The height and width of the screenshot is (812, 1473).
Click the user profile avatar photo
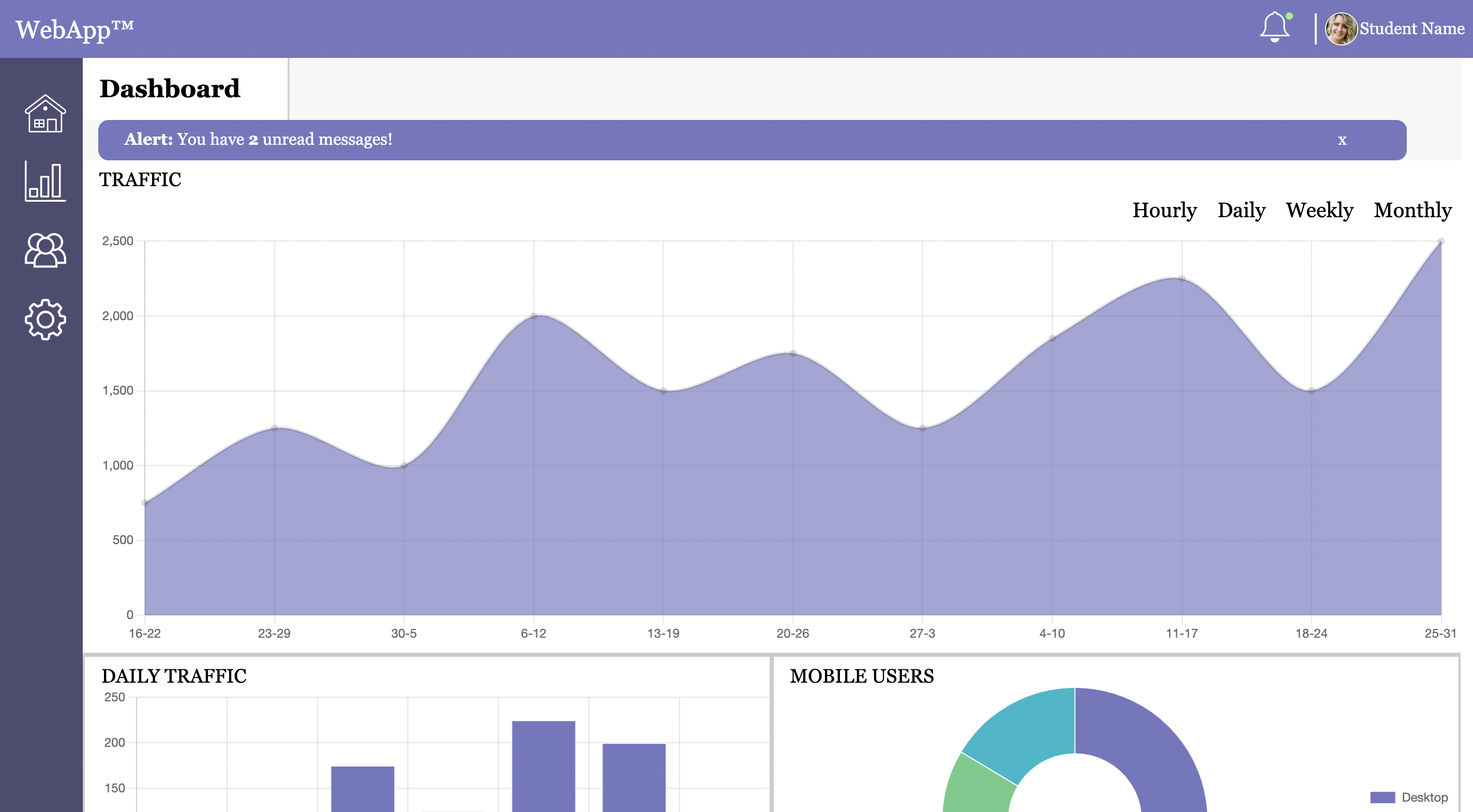[x=1341, y=28]
